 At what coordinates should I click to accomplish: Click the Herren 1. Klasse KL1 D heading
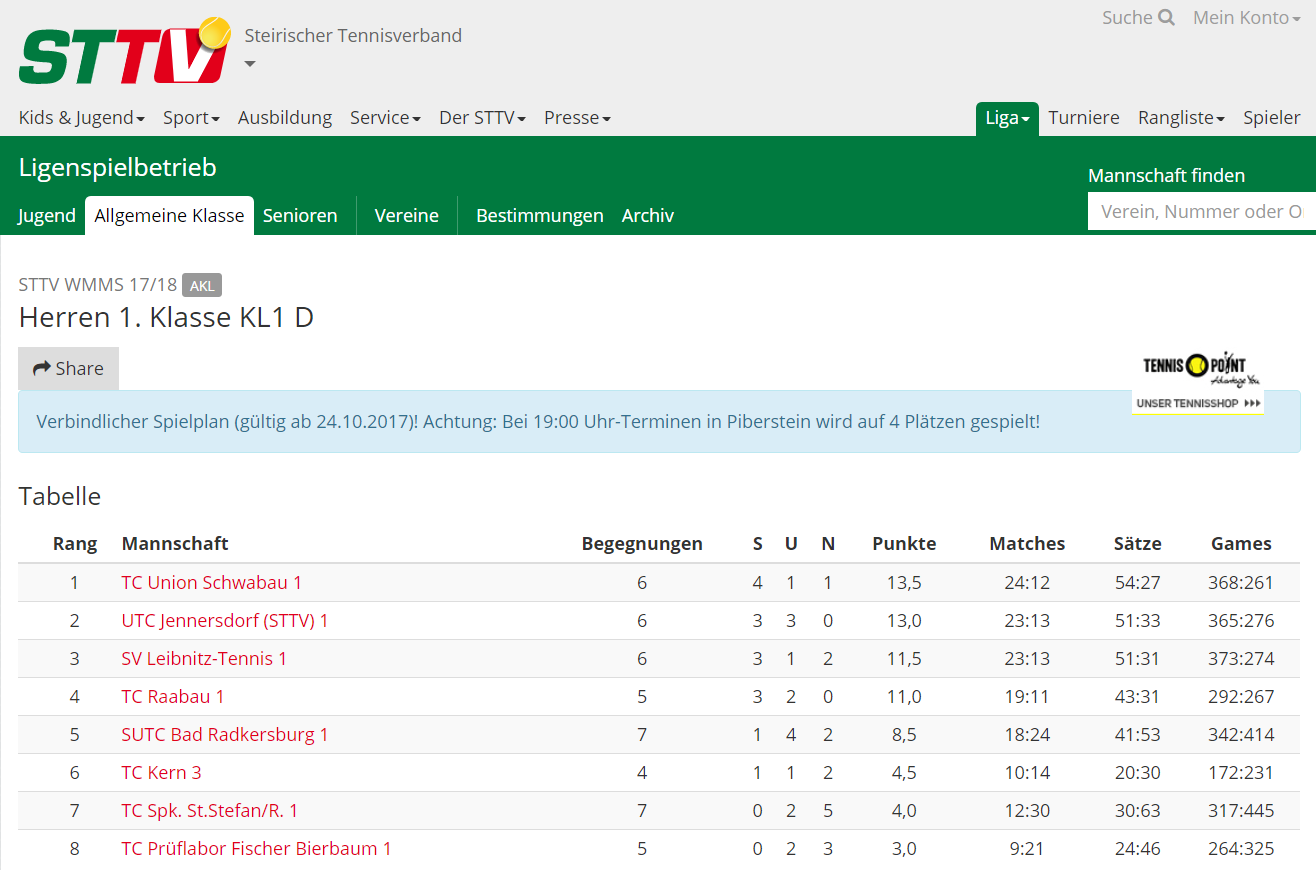pyautogui.click(x=167, y=318)
